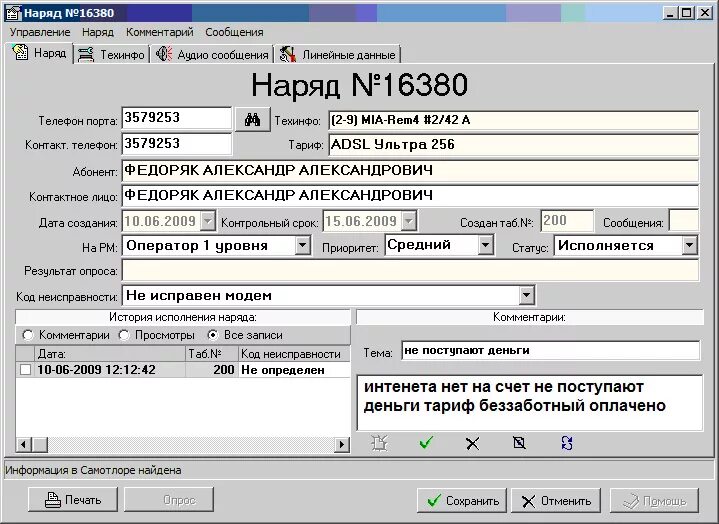Screen dimensions: 719x524
Task: Click the Тема input field
Action: pos(550,351)
